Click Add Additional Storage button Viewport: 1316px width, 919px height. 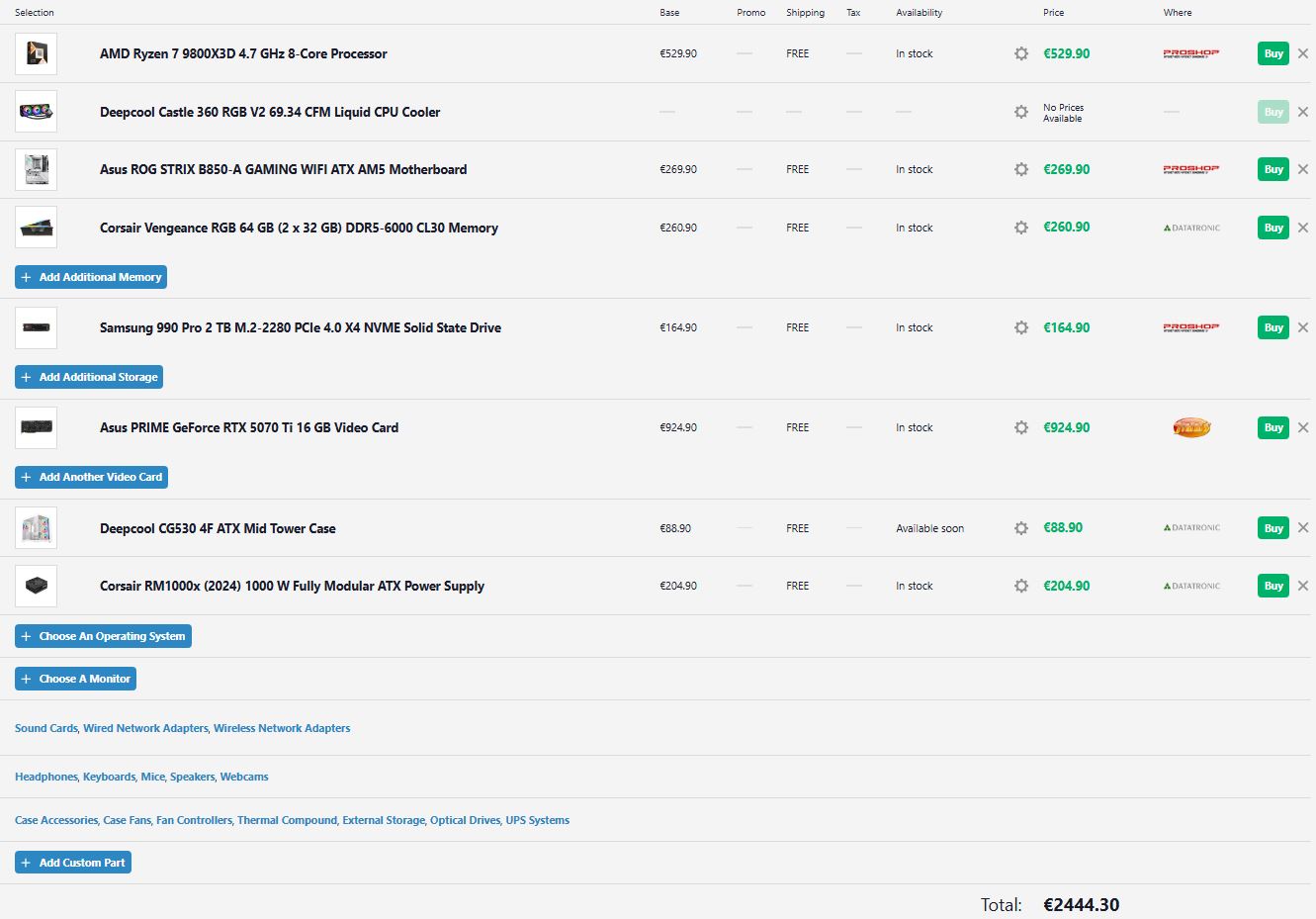click(89, 377)
